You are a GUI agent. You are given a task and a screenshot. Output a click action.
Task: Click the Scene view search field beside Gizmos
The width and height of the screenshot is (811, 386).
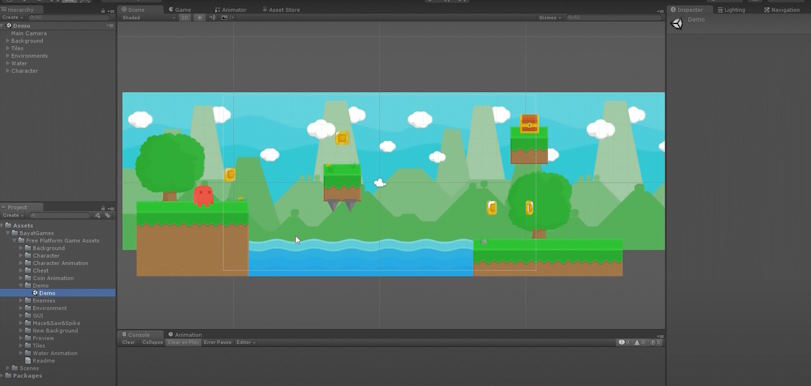coord(613,18)
